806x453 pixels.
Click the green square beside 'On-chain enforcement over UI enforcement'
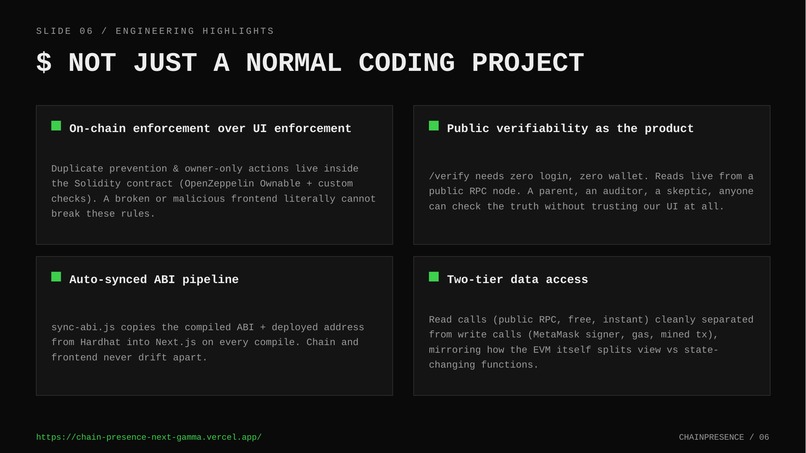pos(56,125)
